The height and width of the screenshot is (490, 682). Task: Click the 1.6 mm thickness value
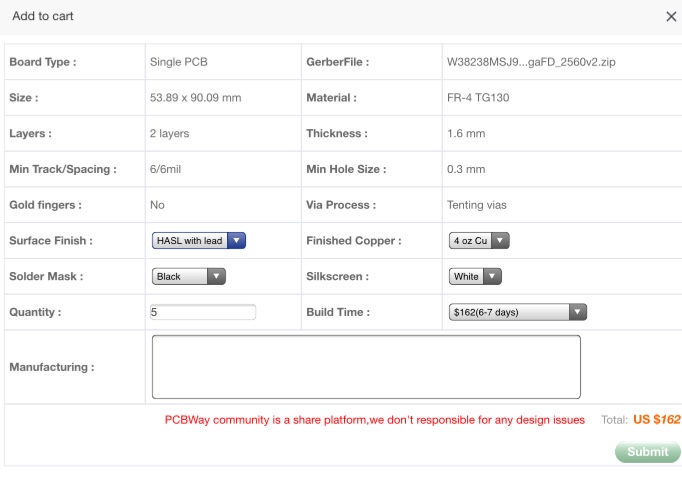[x=466, y=133]
